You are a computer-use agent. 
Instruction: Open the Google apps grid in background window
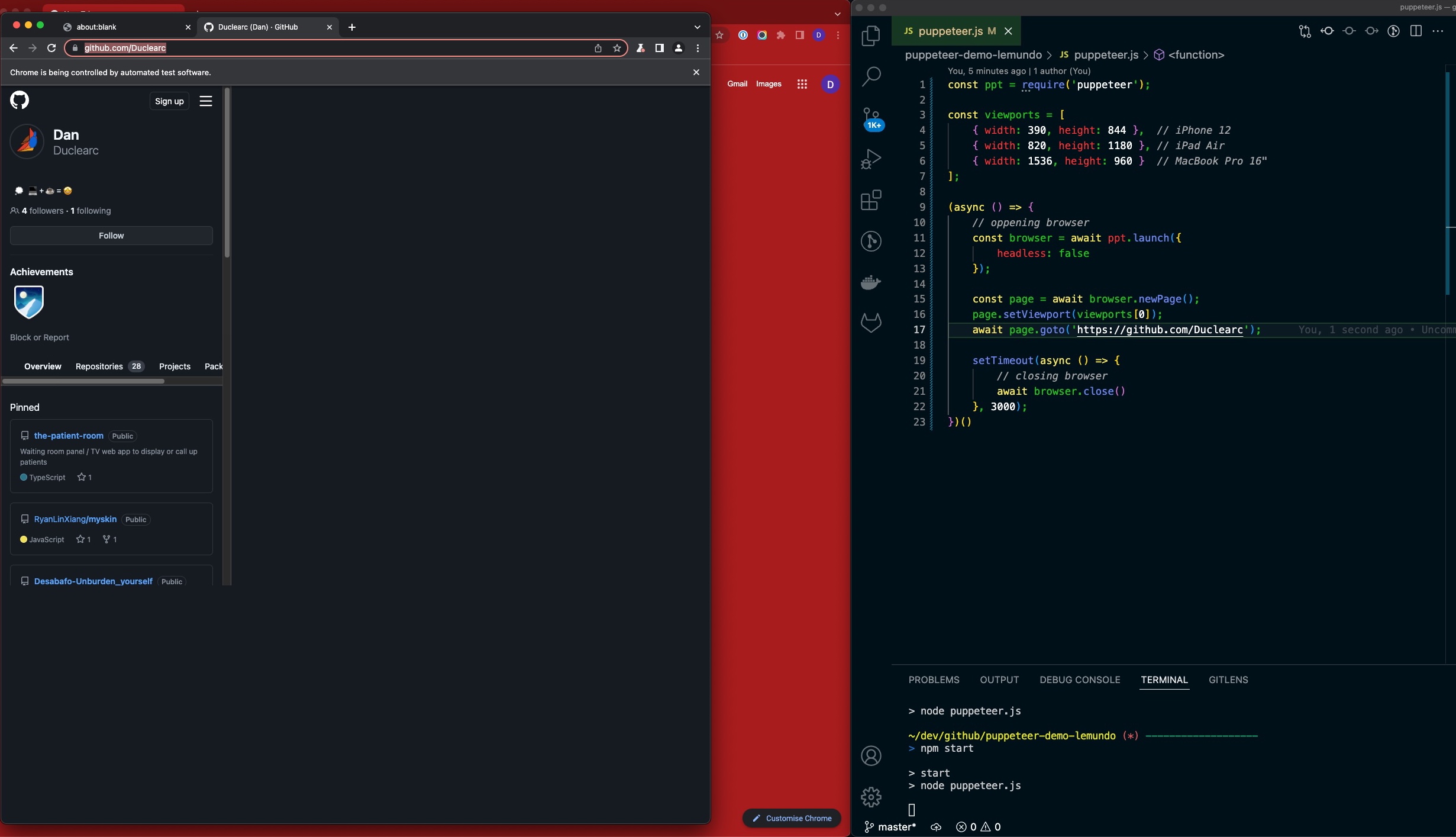coord(802,84)
